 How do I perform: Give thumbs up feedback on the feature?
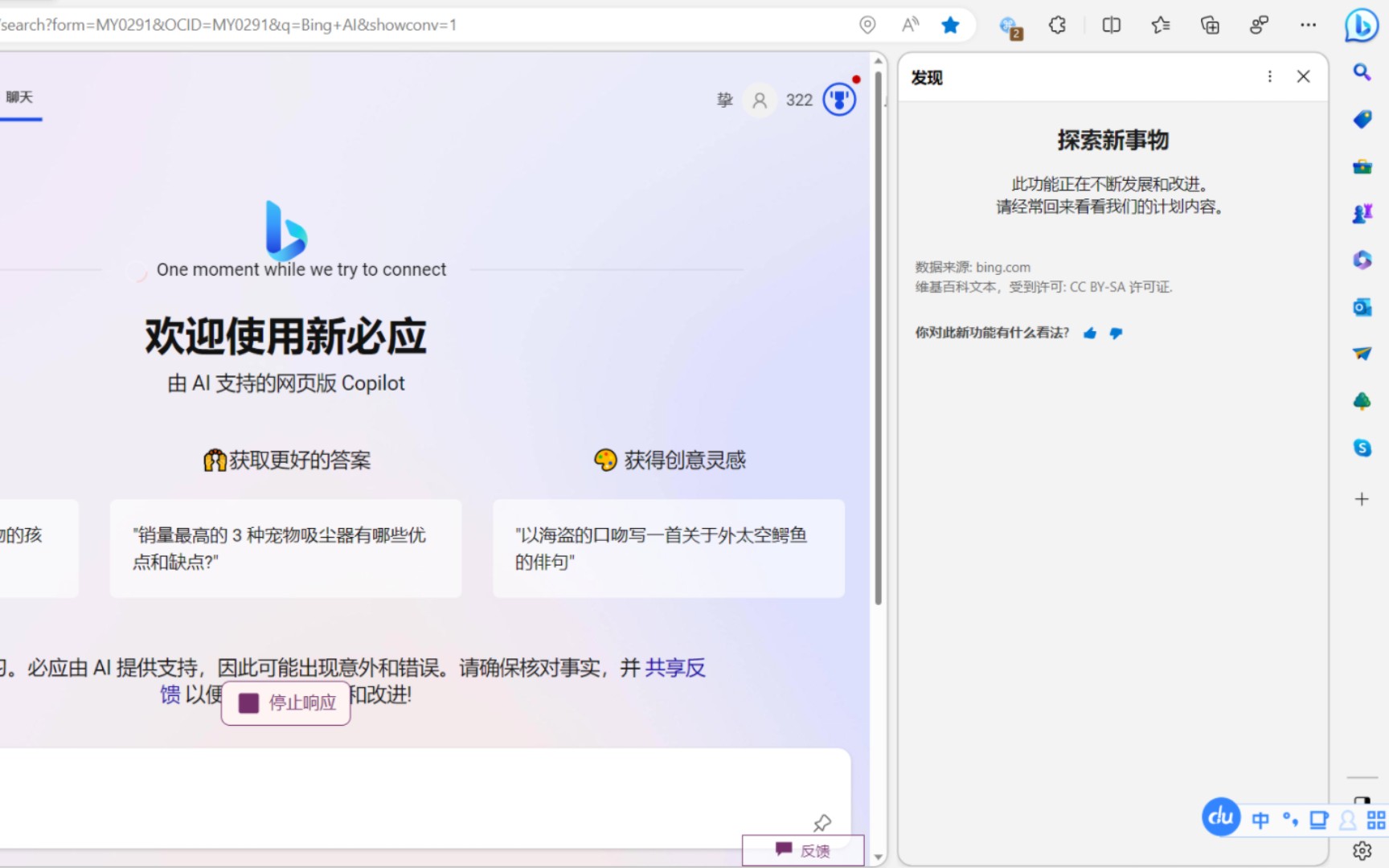pyautogui.click(x=1090, y=333)
